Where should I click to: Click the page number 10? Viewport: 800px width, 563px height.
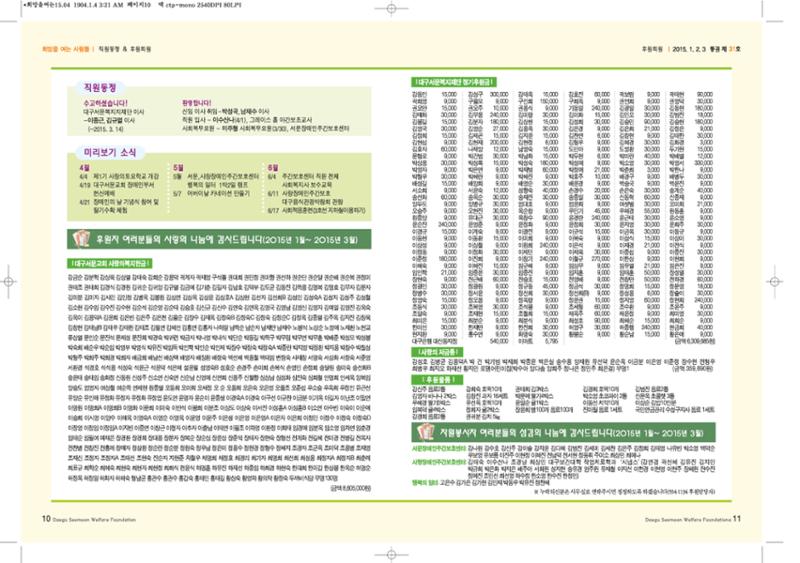pyautogui.click(x=46, y=519)
